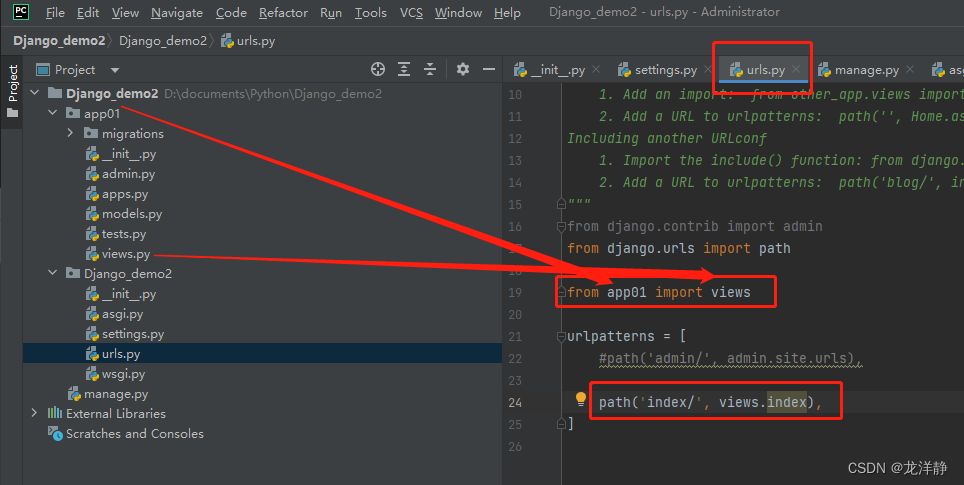Viewport: 964px width, 485px height.
Task: Click the Select Opened File target icon
Action: (377, 69)
